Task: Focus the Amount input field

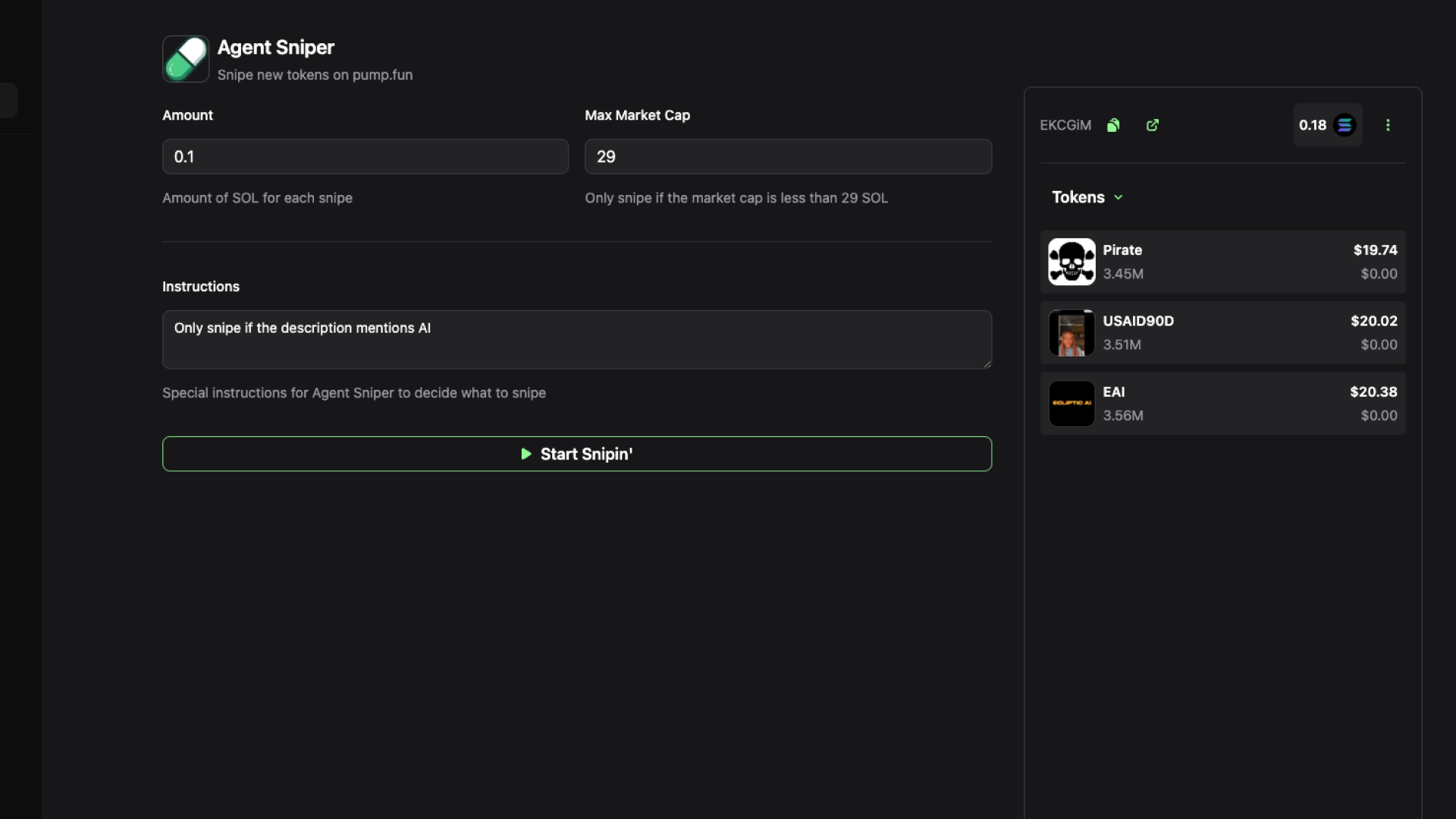Action: pyautogui.click(x=365, y=156)
